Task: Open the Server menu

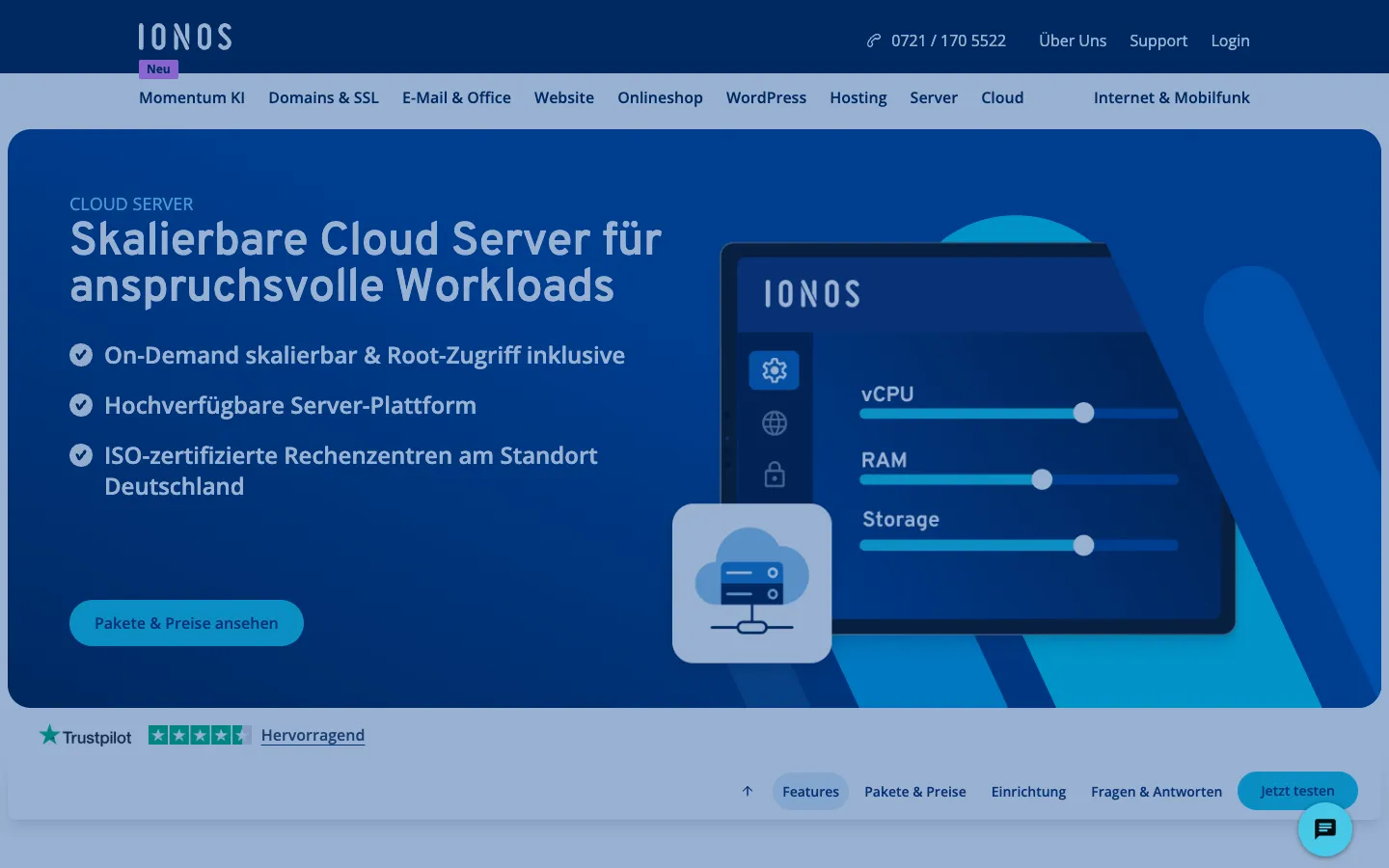Action: click(x=934, y=97)
